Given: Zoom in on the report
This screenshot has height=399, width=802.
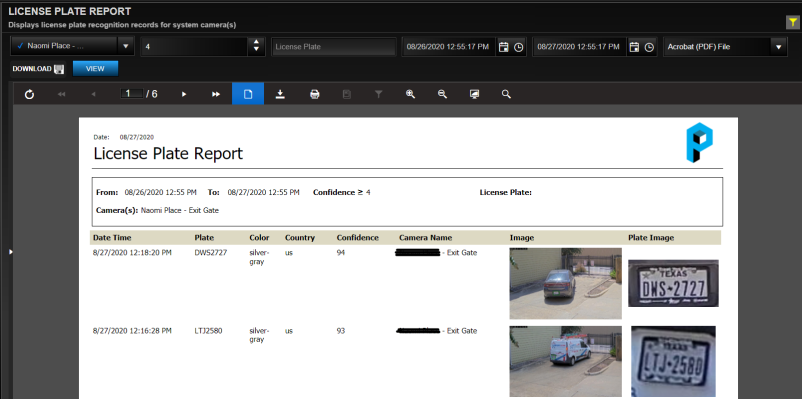Looking at the screenshot, I should [x=410, y=94].
